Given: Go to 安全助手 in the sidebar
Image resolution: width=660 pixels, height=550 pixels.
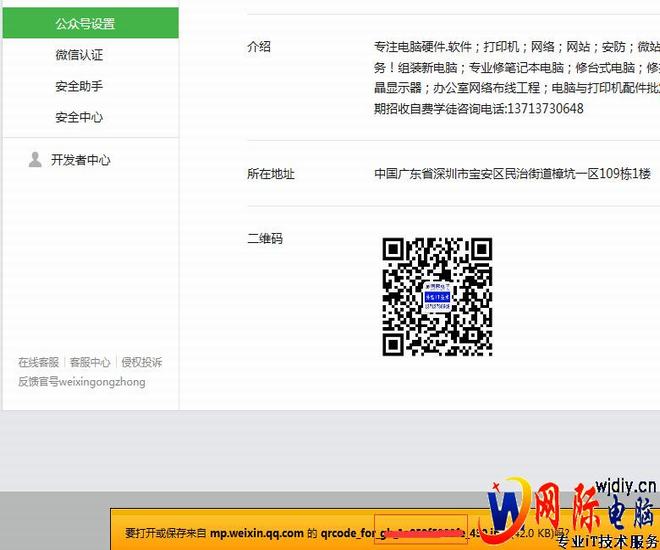Looking at the screenshot, I should point(79,86).
